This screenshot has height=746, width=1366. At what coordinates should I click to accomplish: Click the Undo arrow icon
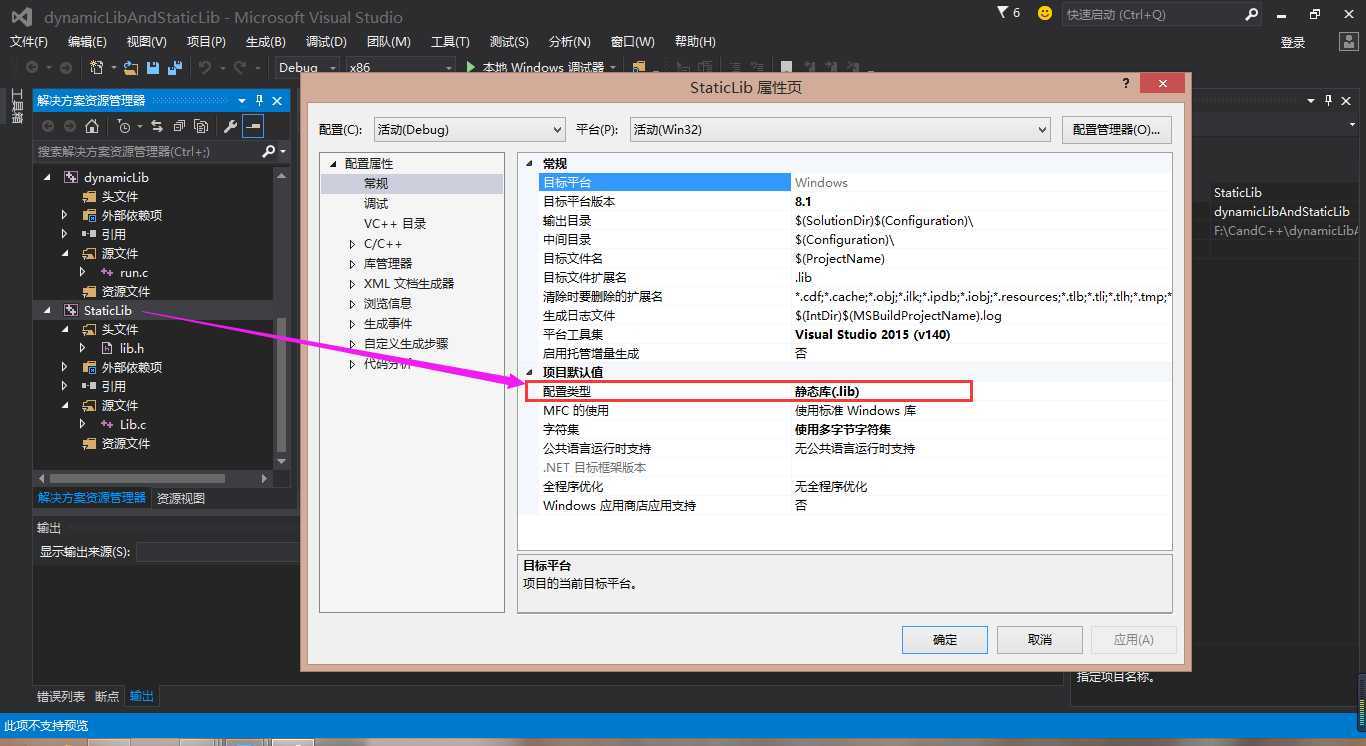(x=205, y=68)
